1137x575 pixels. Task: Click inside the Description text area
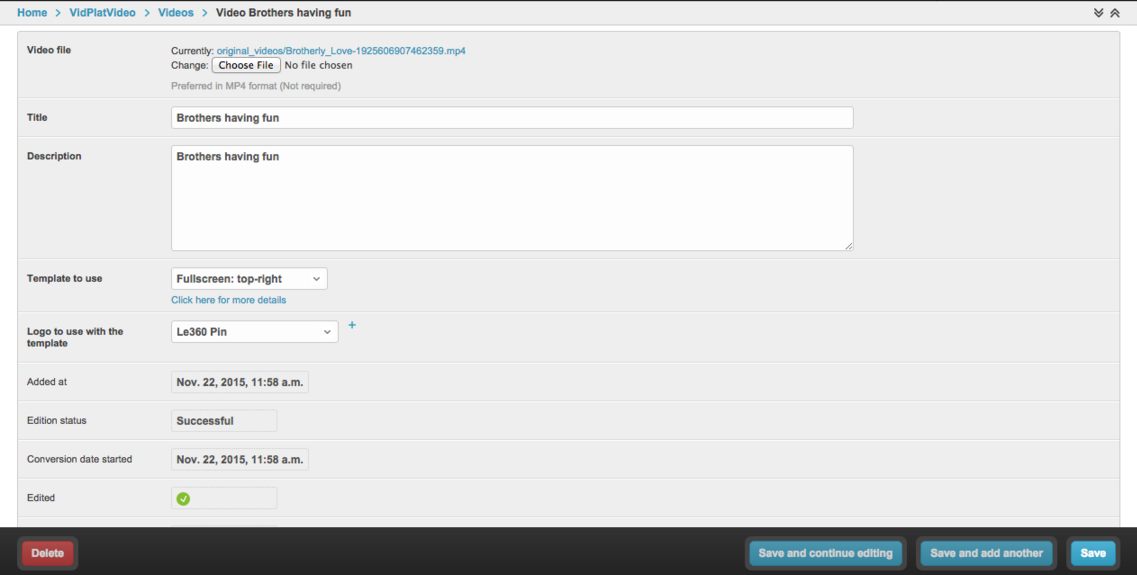[x=511, y=200]
